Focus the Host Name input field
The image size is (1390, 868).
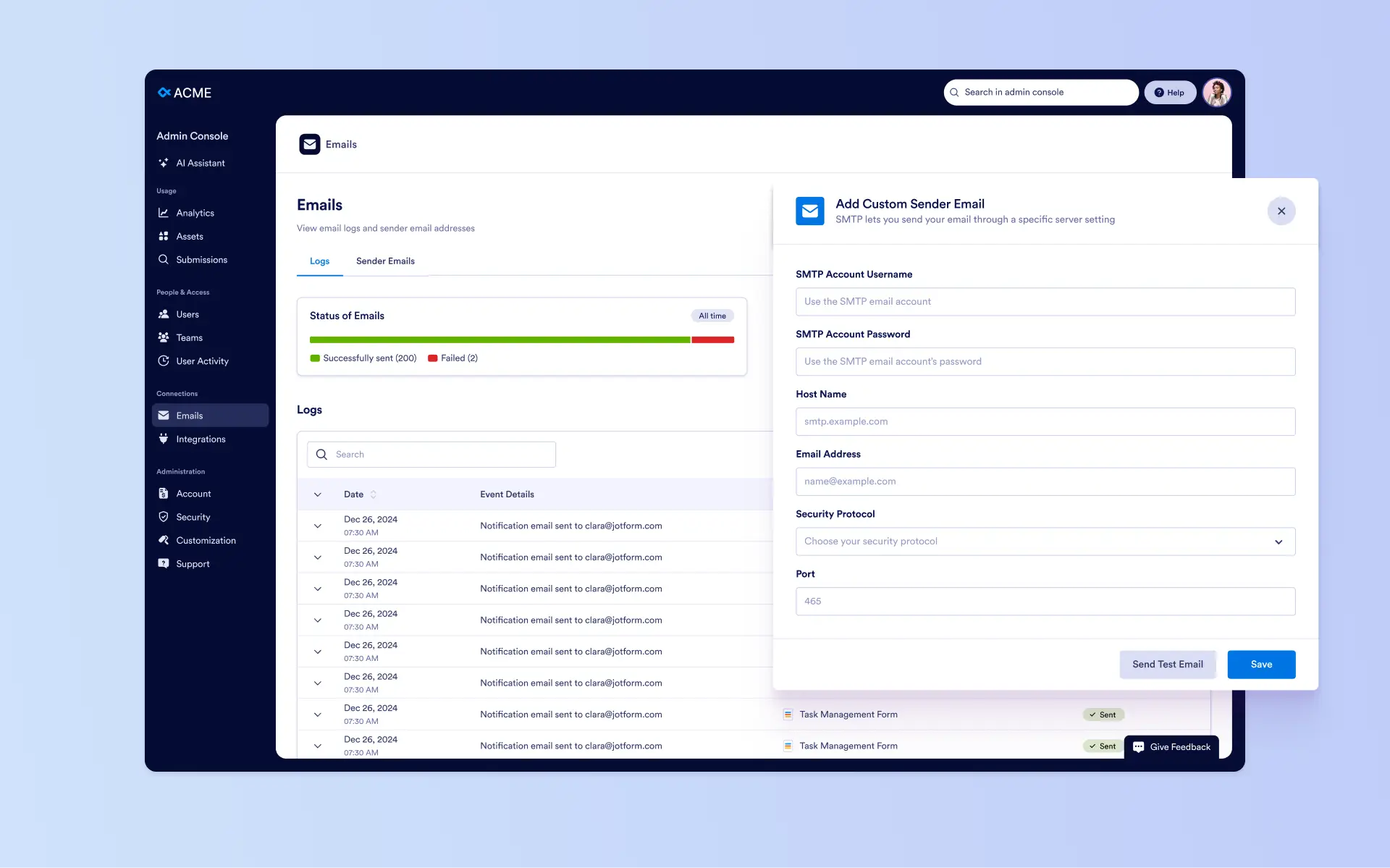pyautogui.click(x=1045, y=421)
